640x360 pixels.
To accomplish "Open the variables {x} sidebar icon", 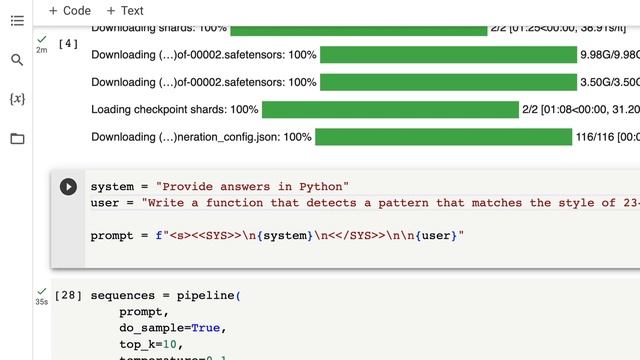I will pyautogui.click(x=17, y=99).
